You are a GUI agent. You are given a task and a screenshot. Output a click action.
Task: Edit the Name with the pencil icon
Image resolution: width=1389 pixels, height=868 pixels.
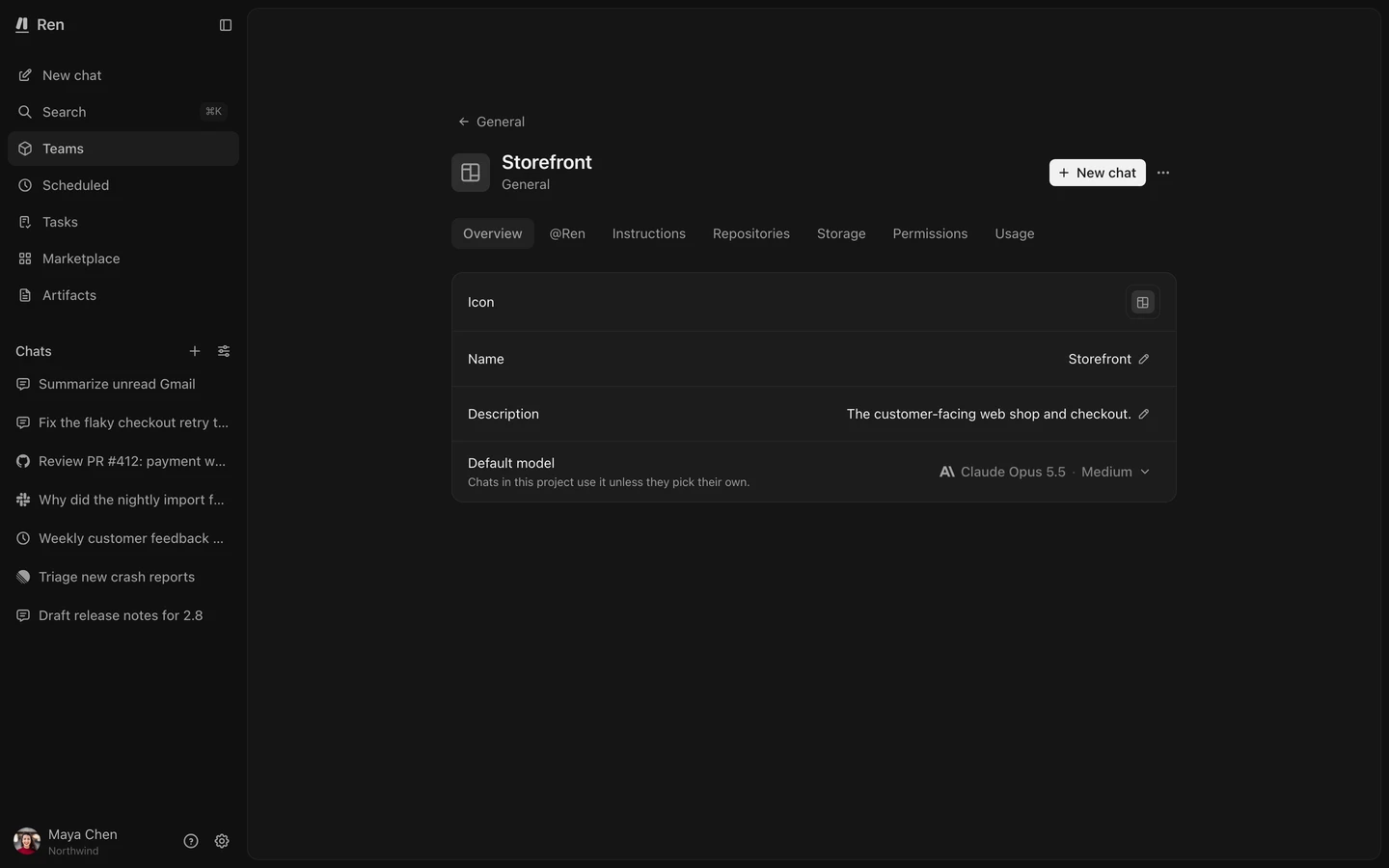click(1144, 359)
